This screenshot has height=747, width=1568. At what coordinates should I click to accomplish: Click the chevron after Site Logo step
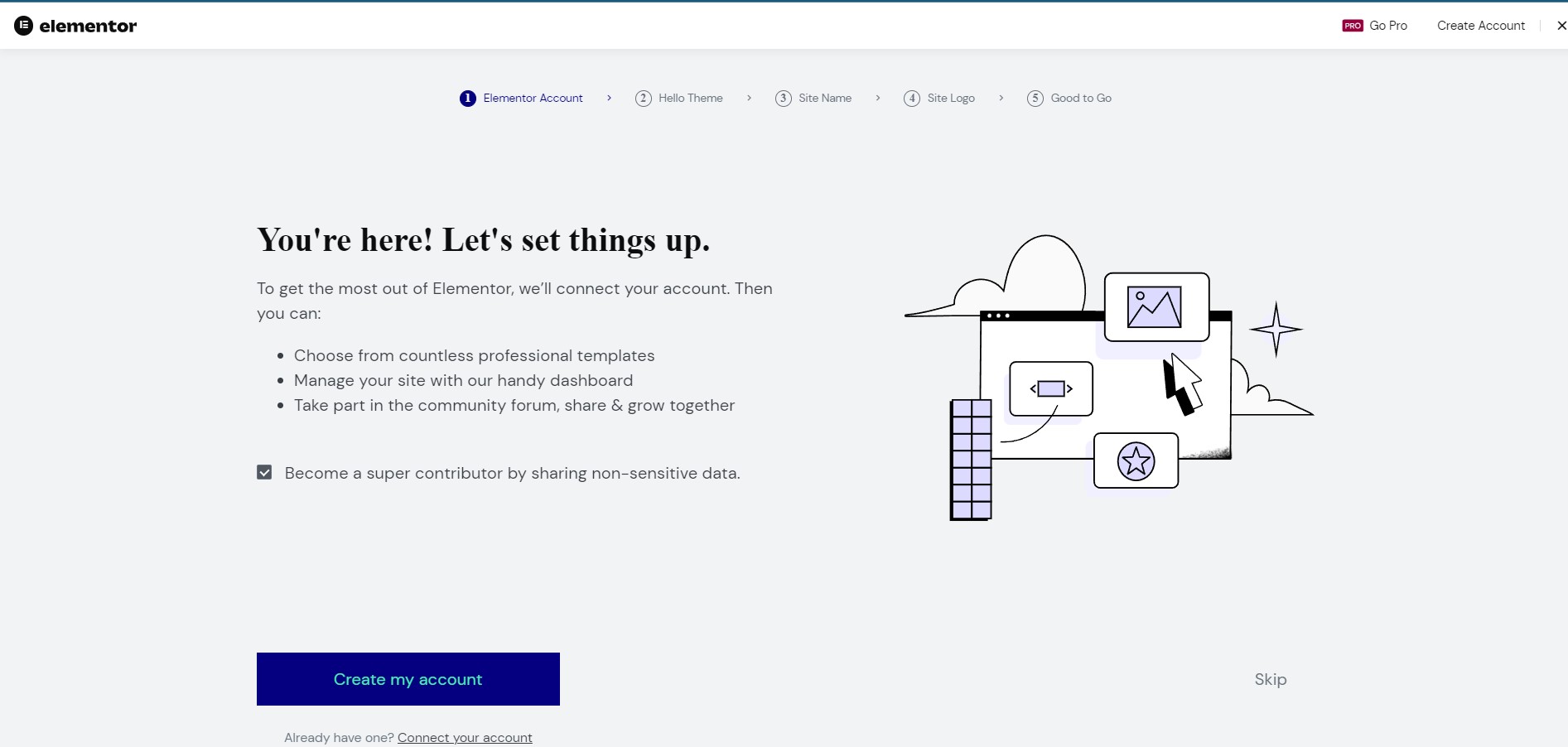[x=1001, y=99]
